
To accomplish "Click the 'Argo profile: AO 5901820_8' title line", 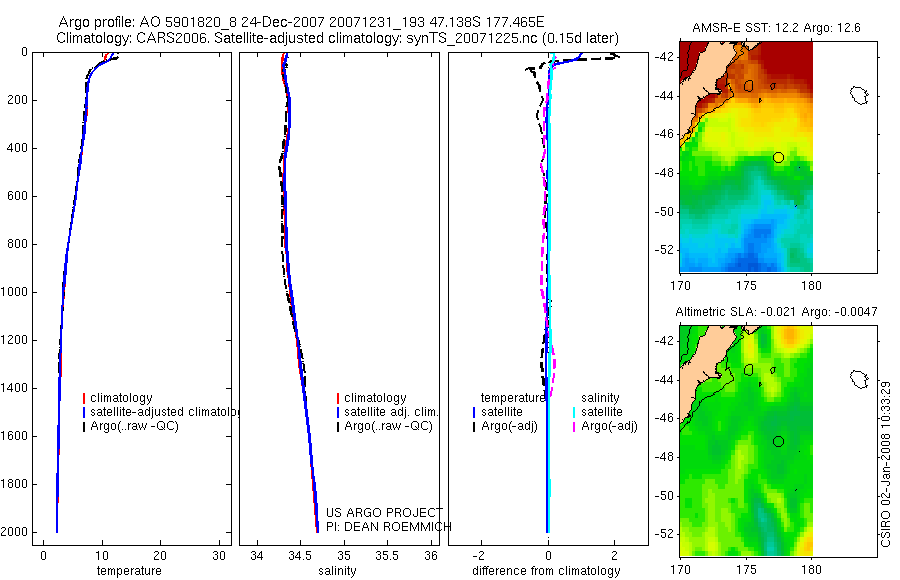I will pos(301,22).
